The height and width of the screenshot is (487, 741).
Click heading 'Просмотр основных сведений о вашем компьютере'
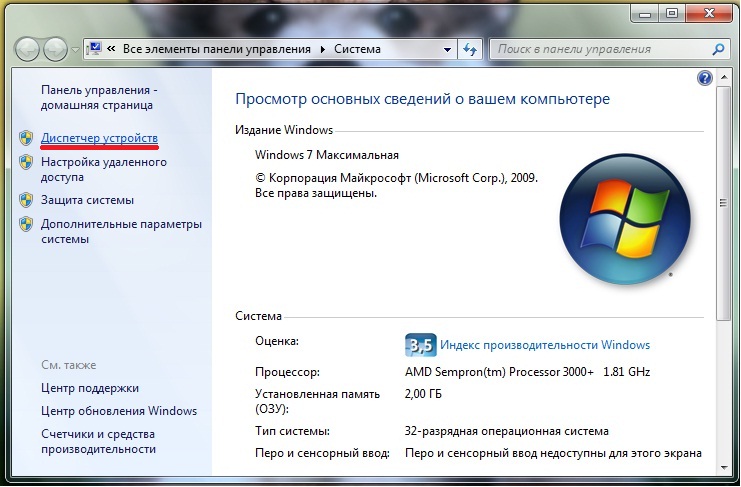click(x=422, y=99)
